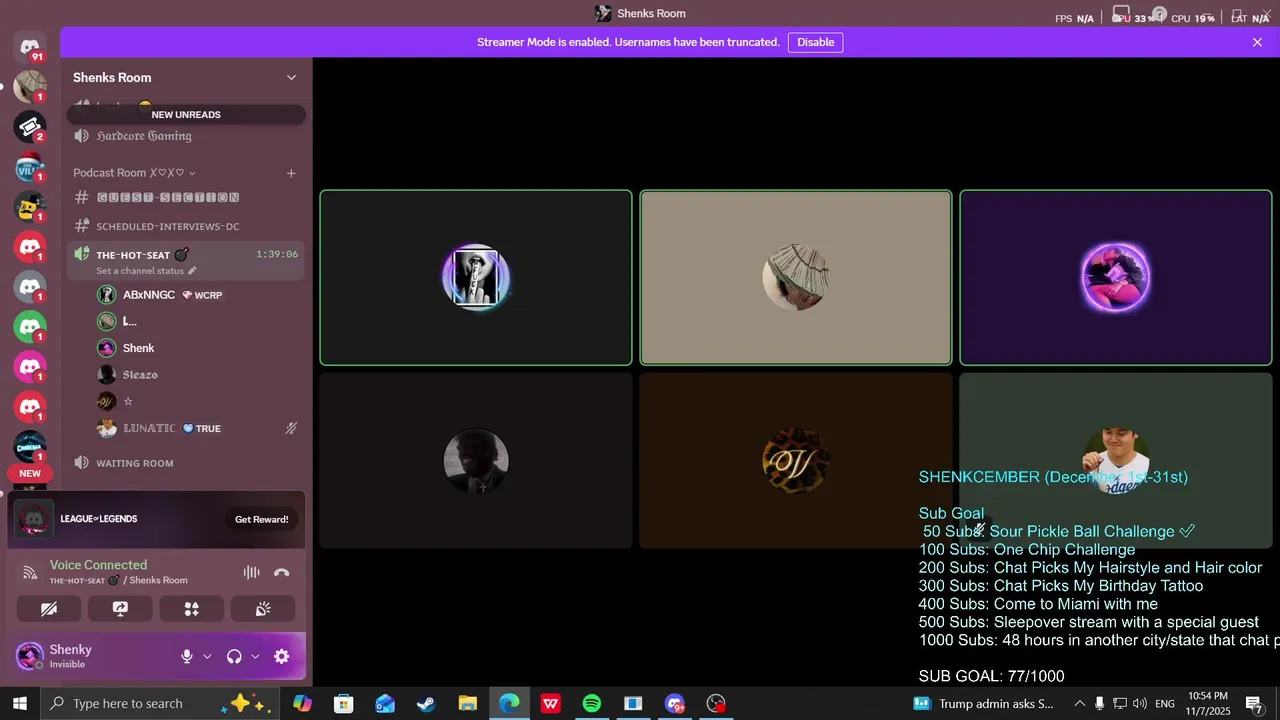Screen dimensions: 1280x720
Task: Toggle noise suppression waveform icon
Action: 251,572
